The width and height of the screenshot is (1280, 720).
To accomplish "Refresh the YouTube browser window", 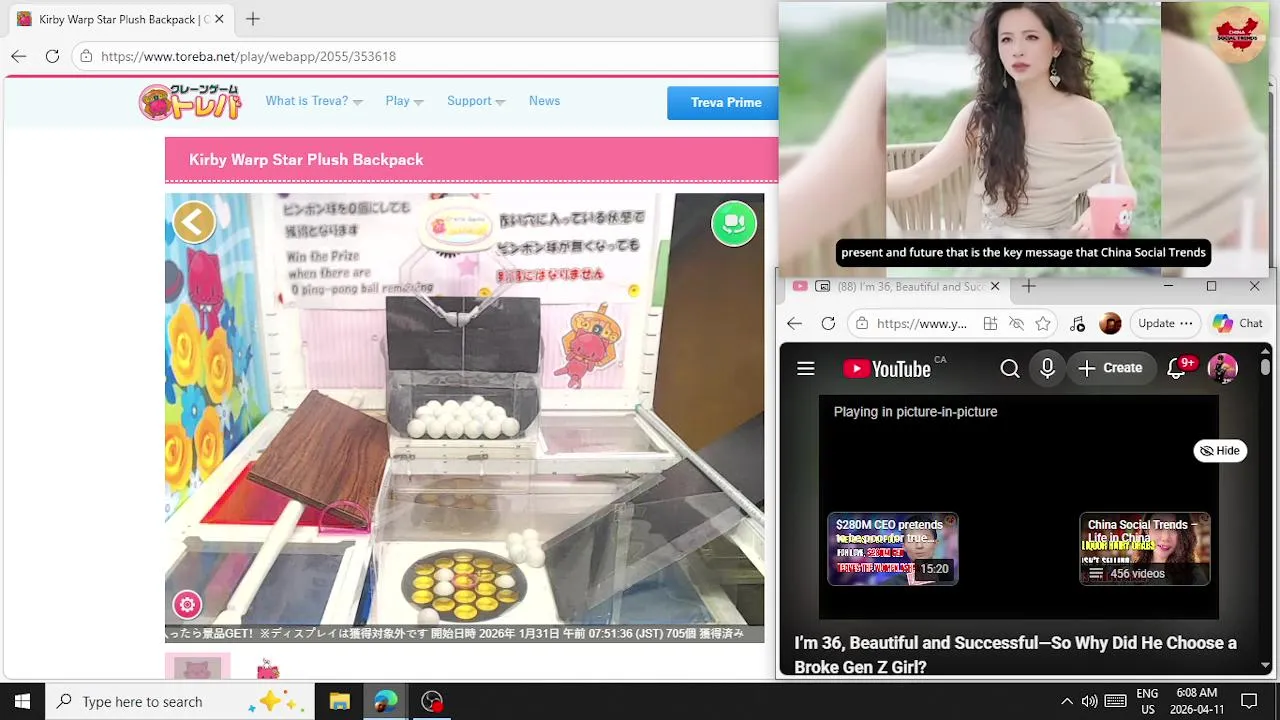I will 828,324.
